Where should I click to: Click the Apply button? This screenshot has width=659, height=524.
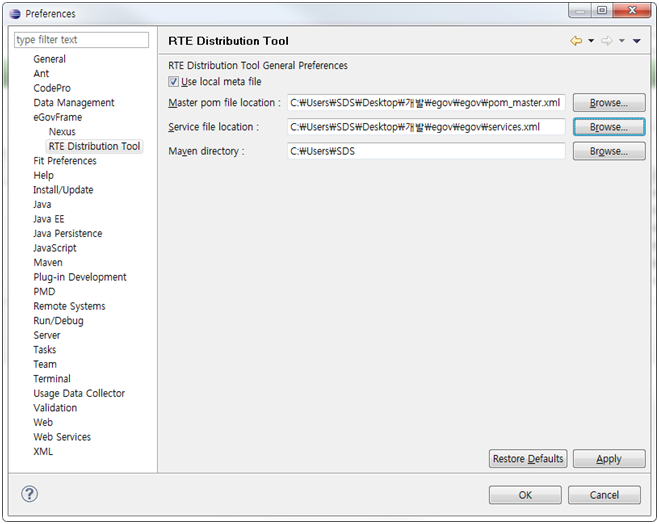[608, 459]
